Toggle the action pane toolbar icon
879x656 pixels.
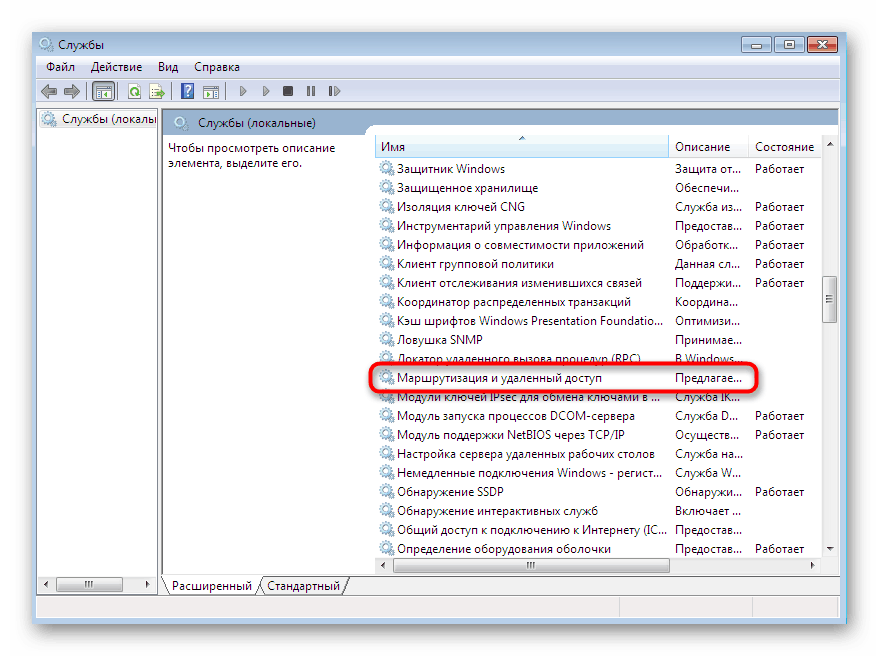(211, 91)
